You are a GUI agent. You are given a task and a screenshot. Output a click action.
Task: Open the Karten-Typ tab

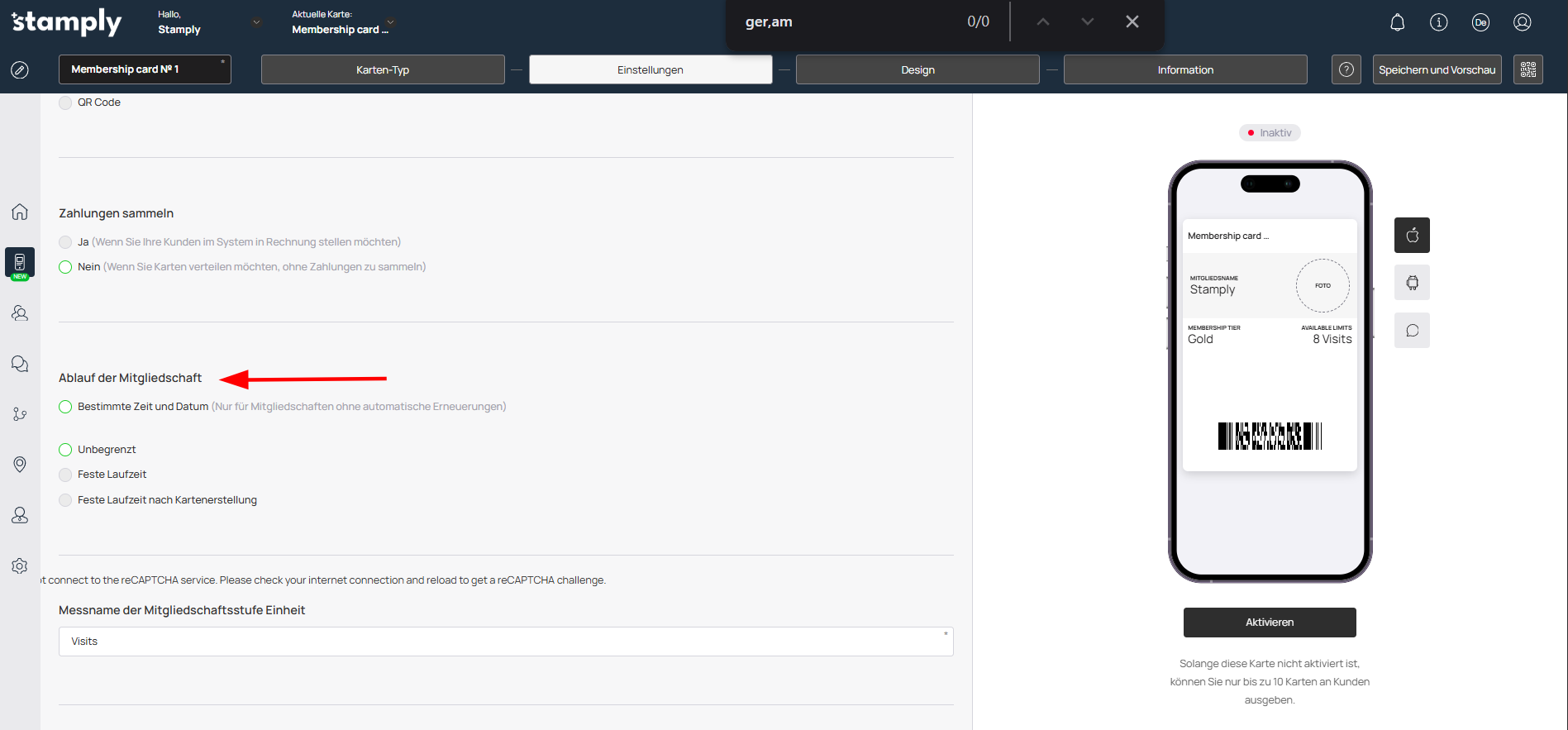[383, 69]
